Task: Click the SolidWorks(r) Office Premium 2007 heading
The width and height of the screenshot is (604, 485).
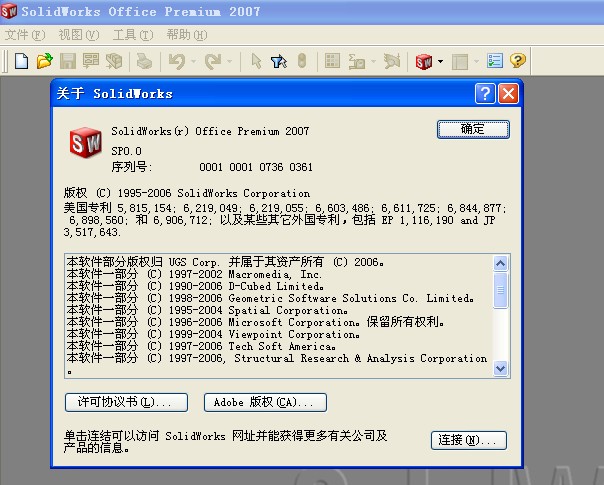Action: click(210, 131)
